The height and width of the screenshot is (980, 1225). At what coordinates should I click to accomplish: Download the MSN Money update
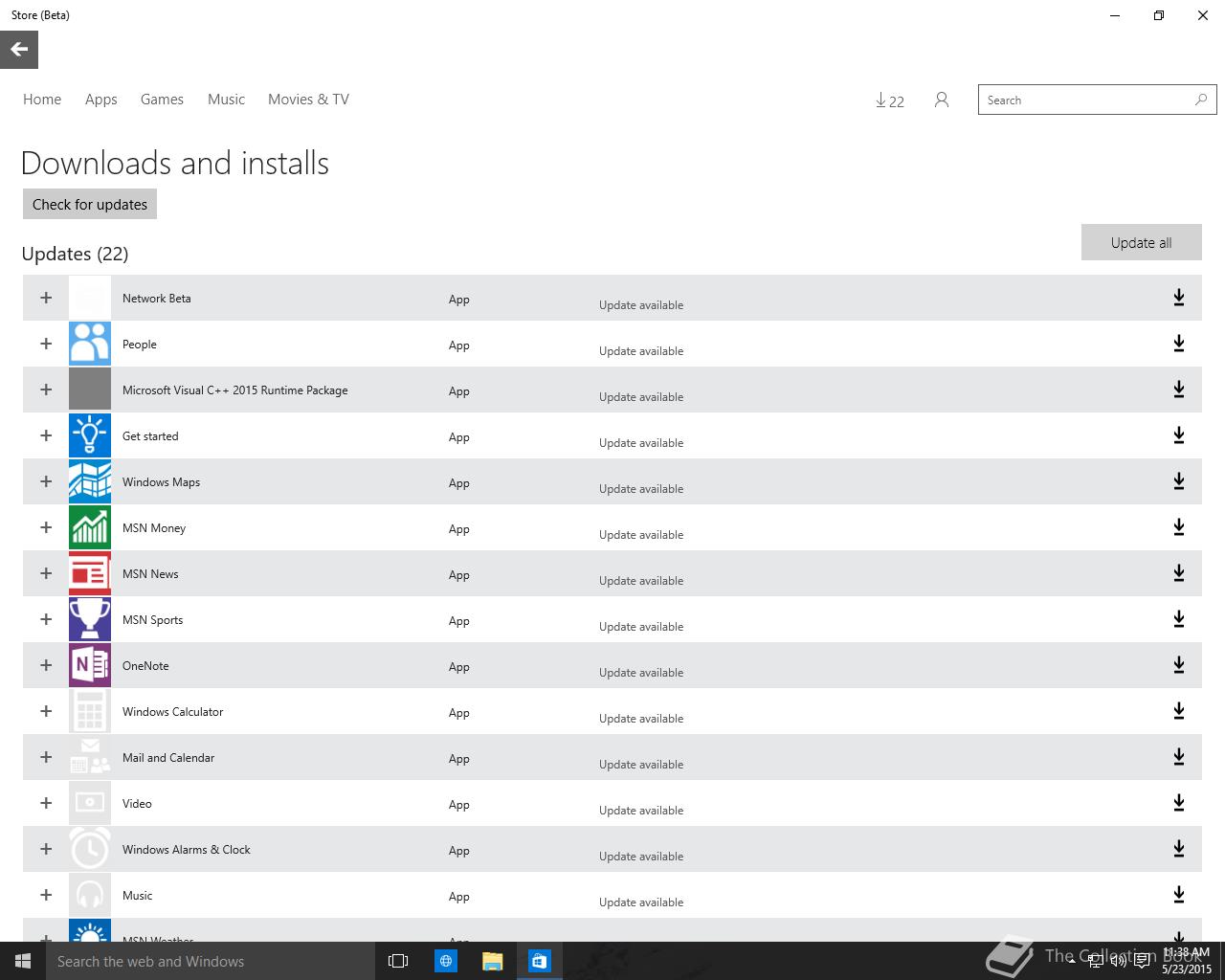pyautogui.click(x=1179, y=527)
